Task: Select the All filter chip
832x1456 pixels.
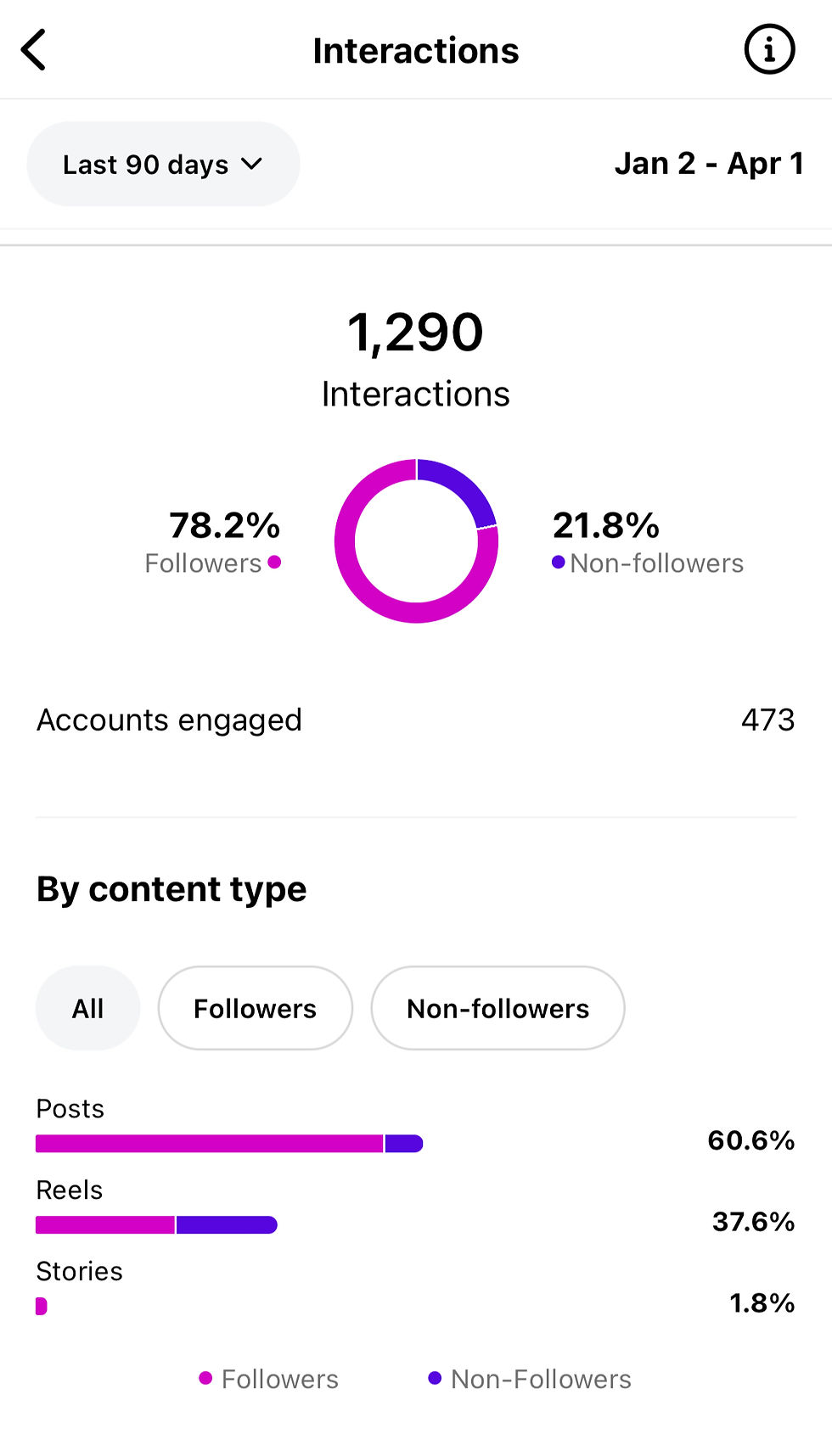Action: point(87,1008)
